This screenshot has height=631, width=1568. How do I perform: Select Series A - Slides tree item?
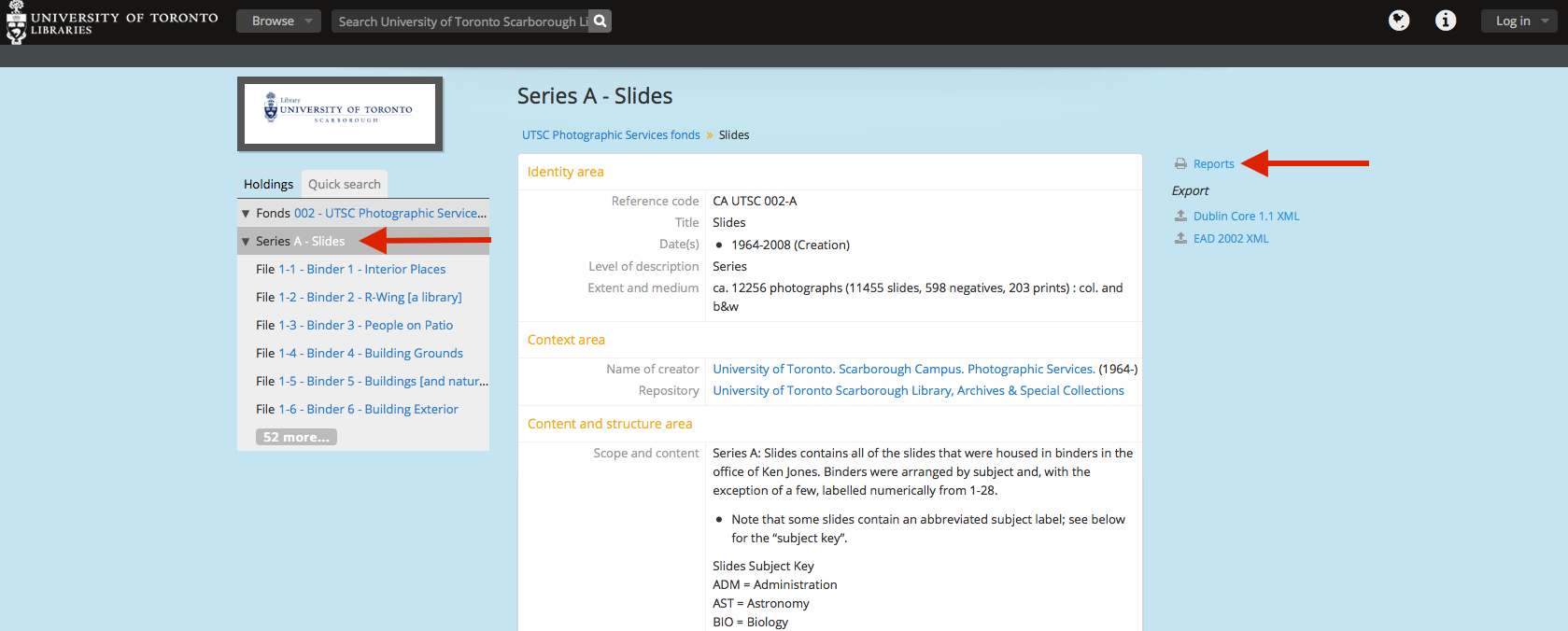coord(318,241)
